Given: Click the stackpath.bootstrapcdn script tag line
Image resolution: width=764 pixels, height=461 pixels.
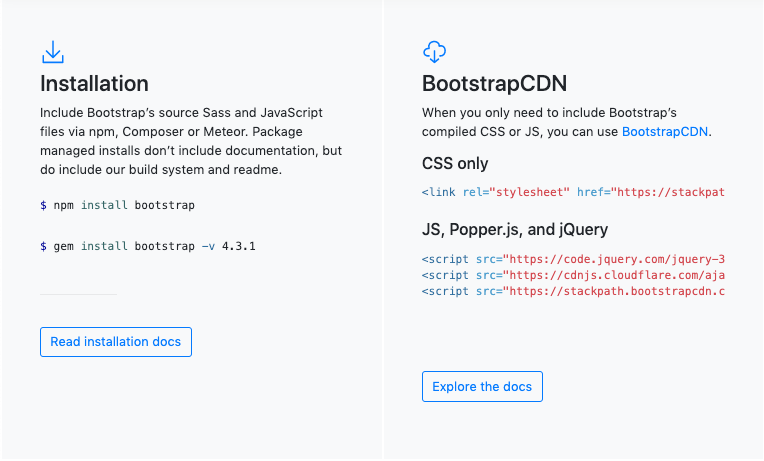Looking at the screenshot, I should click(x=573, y=291).
